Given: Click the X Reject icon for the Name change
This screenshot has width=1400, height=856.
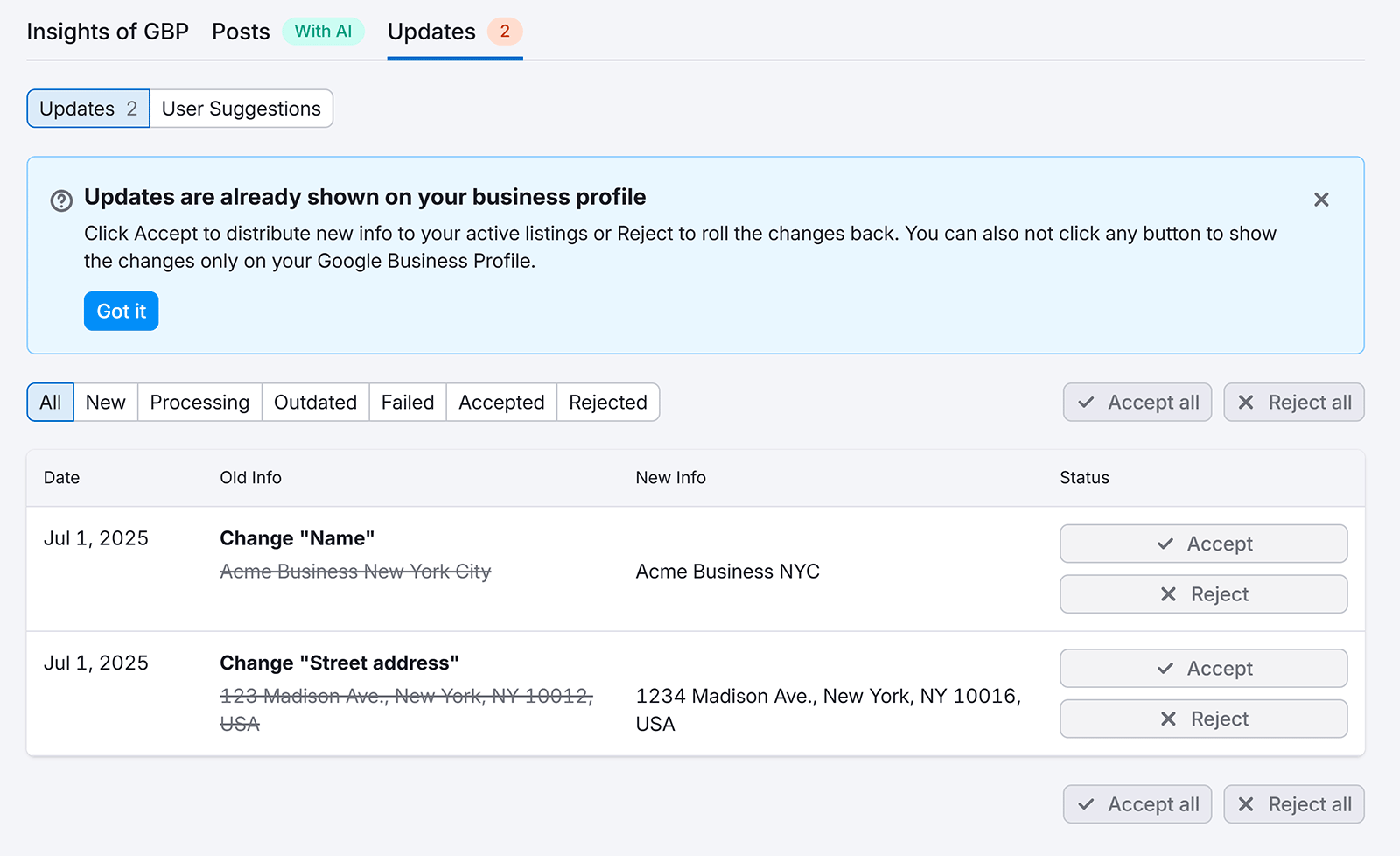Looking at the screenshot, I should (x=1167, y=593).
